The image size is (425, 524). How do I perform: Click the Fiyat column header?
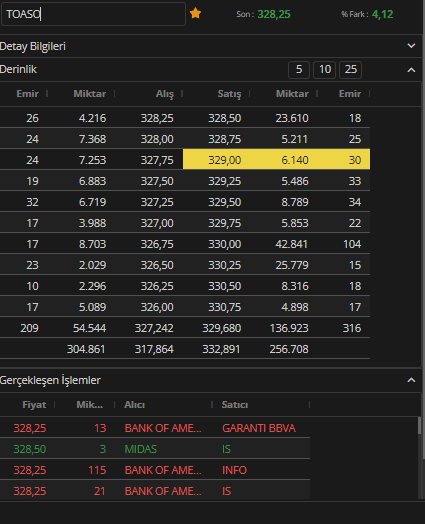click(34, 405)
